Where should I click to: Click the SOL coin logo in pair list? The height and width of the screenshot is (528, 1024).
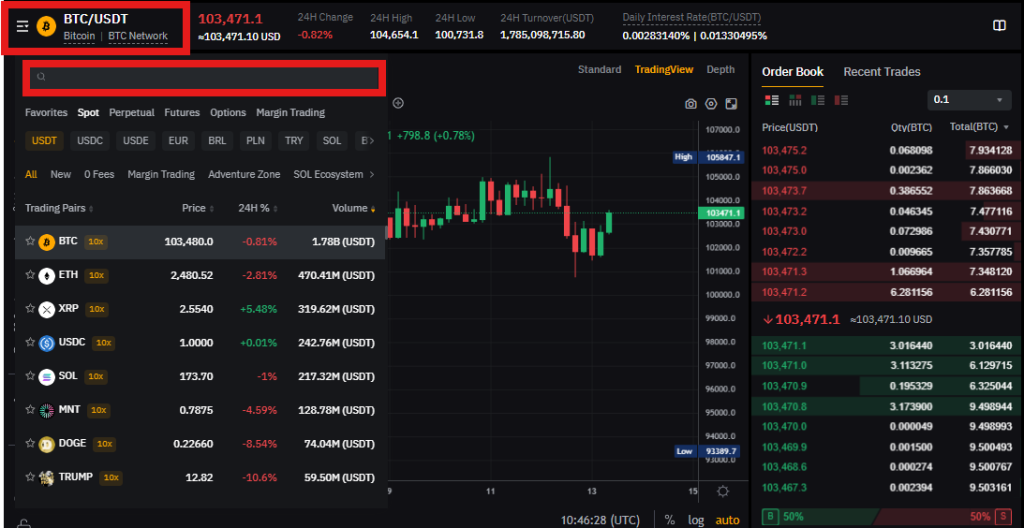tap(46, 376)
